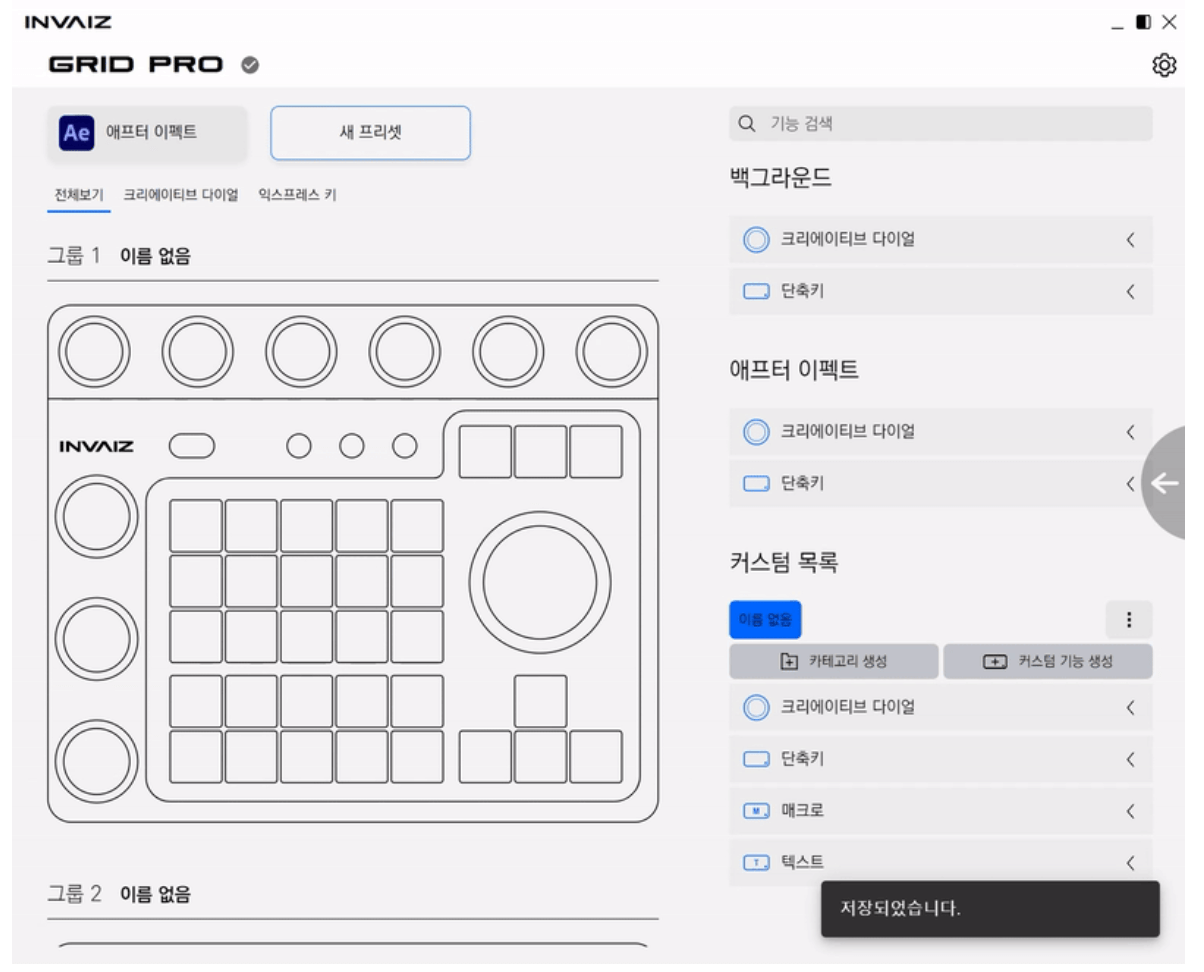Click the Group 1 name 이름 없음
Viewport: 1204px width, 972px height.
pyautogui.click(x=155, y=256)
